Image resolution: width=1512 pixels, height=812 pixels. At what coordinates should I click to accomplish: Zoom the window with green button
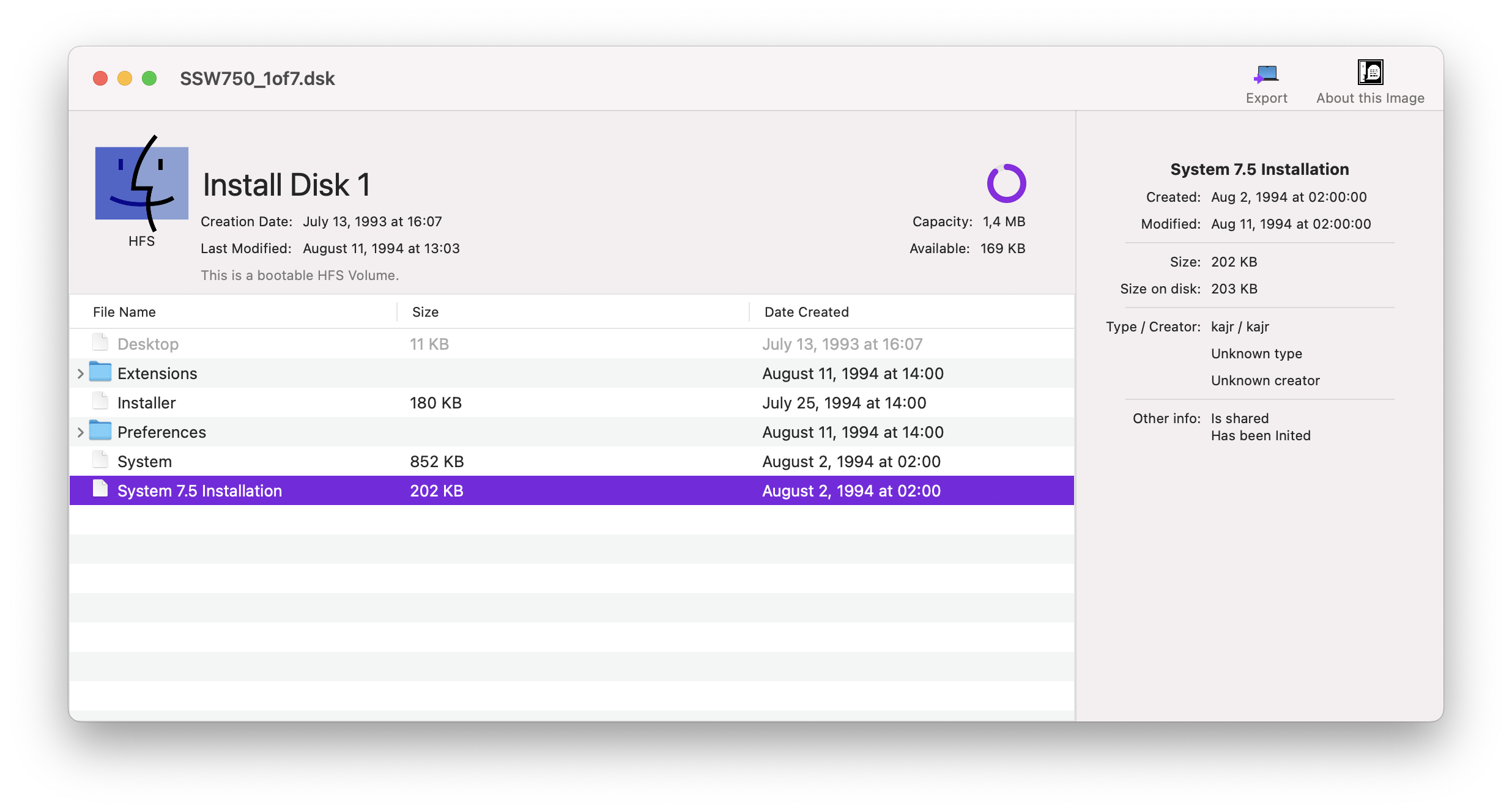pyautogui.click(x=149, y=78)
